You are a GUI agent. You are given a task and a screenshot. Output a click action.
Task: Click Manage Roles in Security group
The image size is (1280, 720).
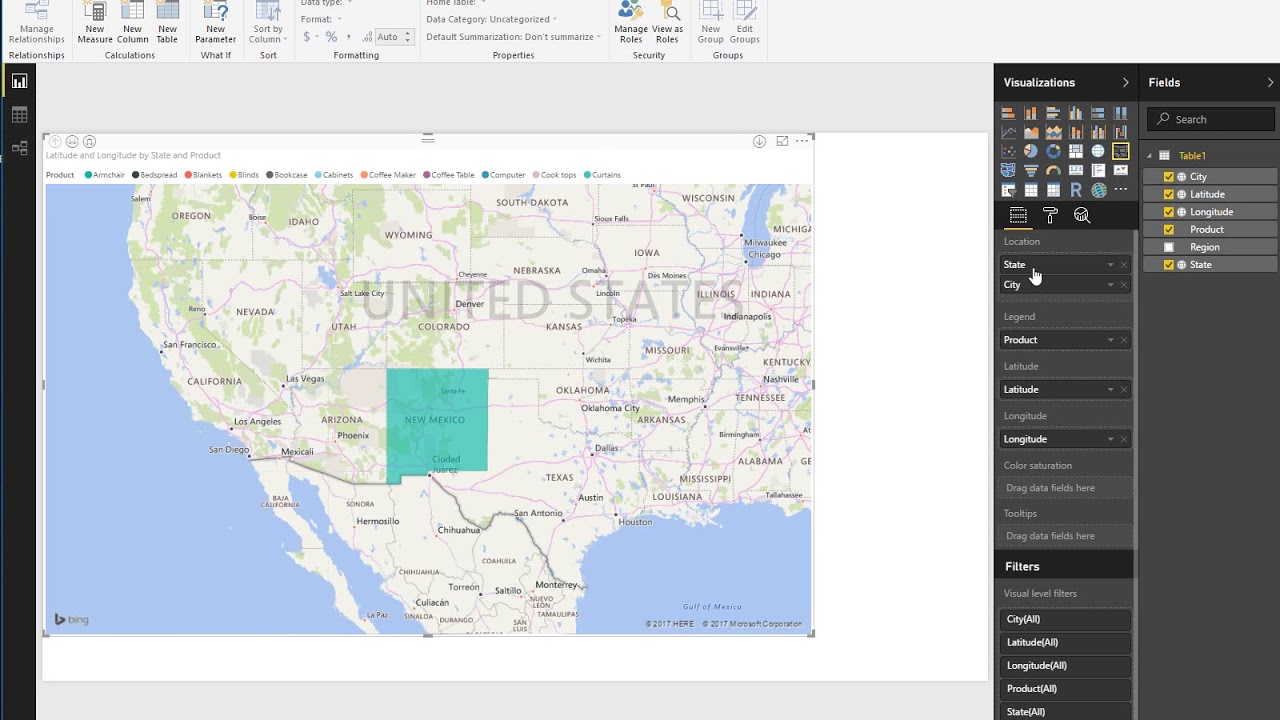click(631, 23)
